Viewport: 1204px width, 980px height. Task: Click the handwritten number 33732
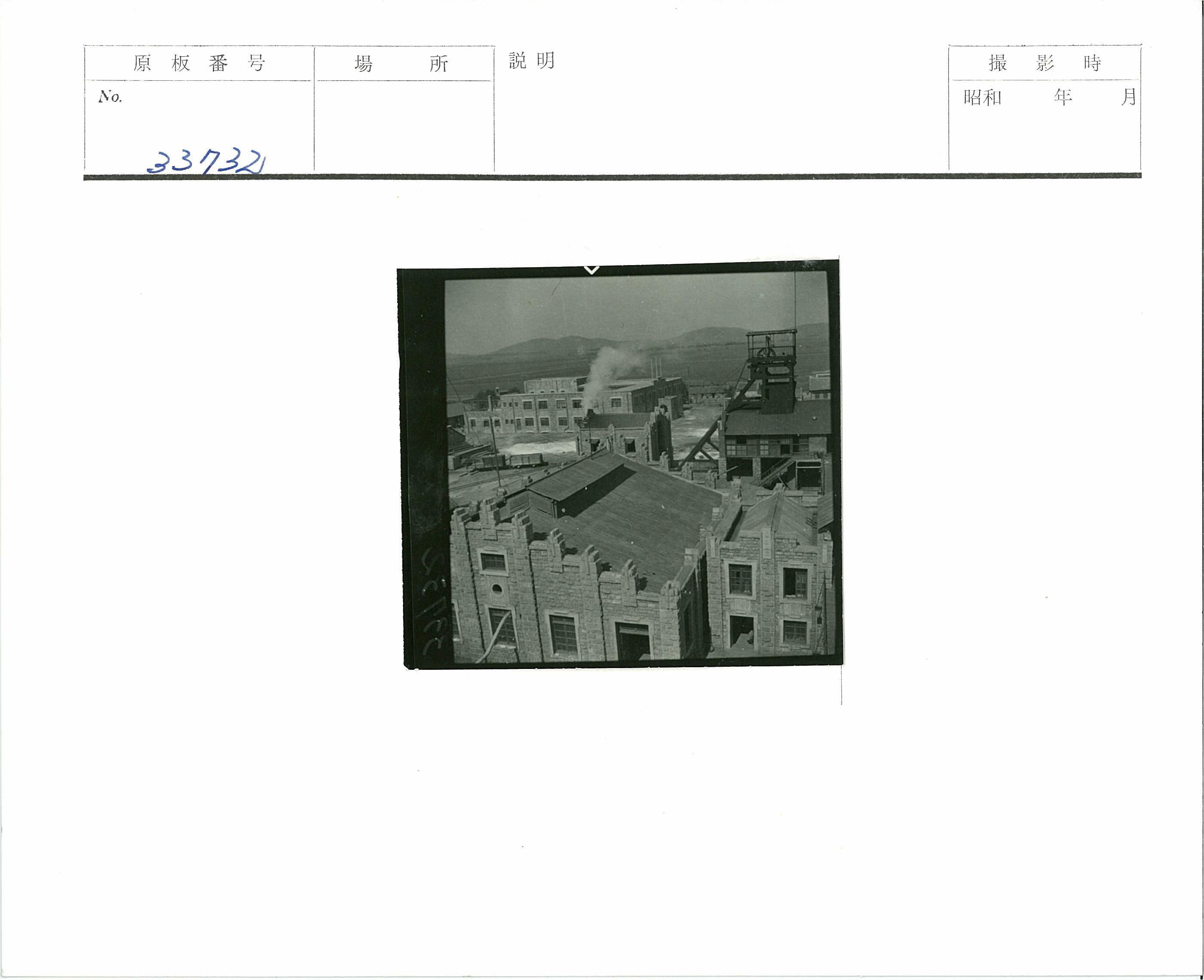point(207,162)
